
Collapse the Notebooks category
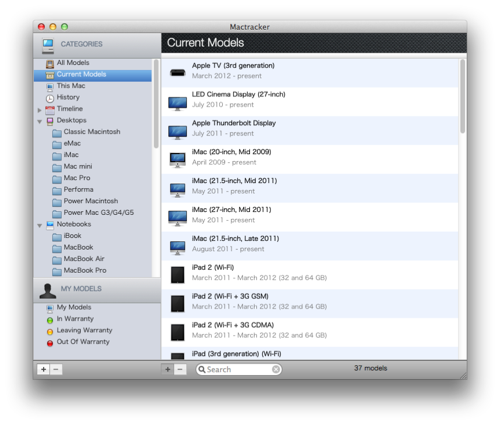click(x=40, y=226)
